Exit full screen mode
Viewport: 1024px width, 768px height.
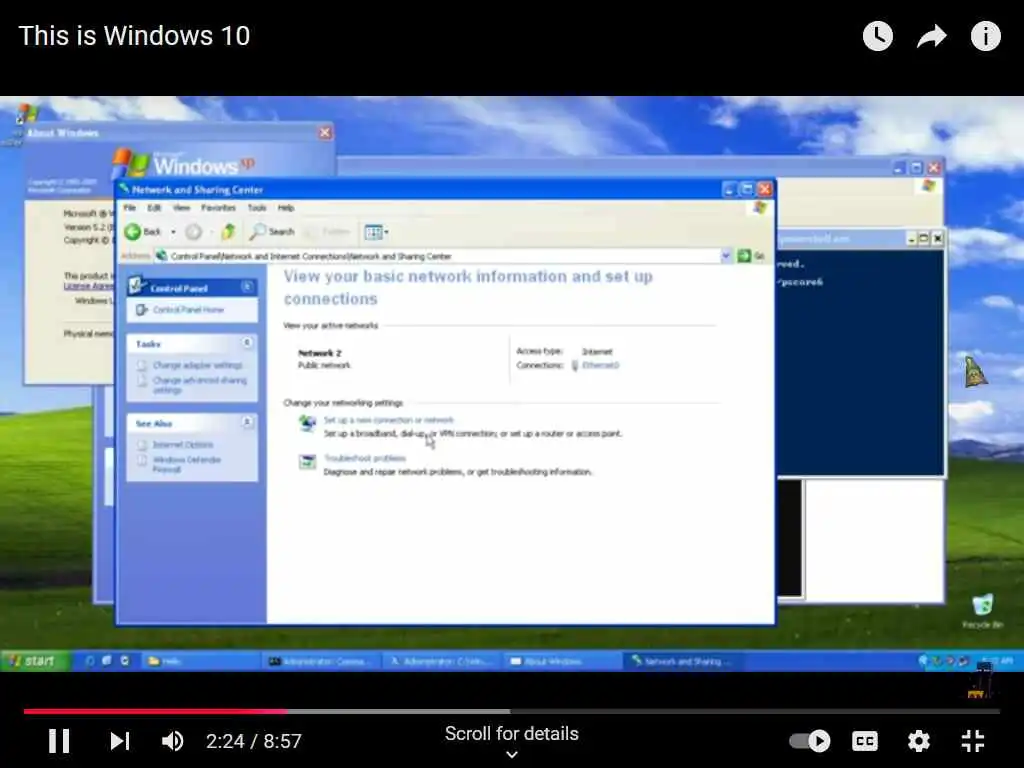click(x=973, y=741)
